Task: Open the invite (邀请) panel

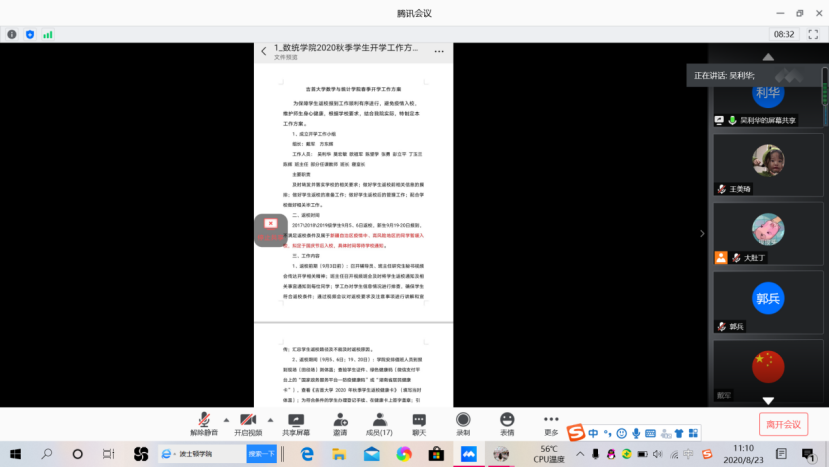Action: click(340, 423)
